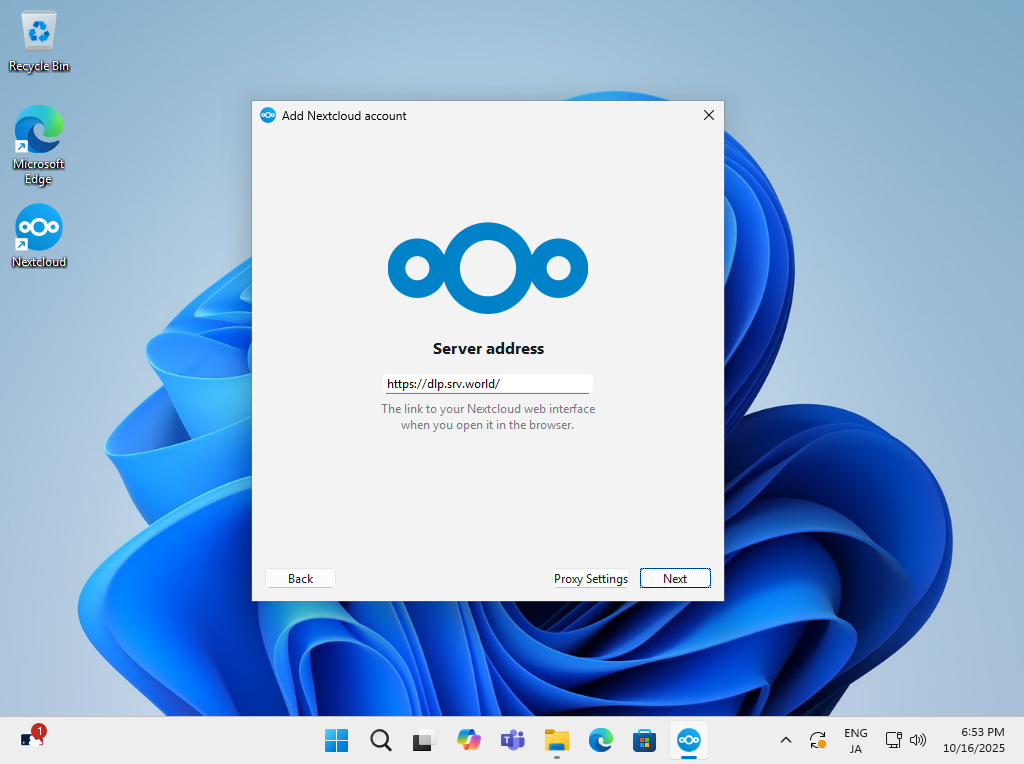
Task: Open Microsoft Store from the taskbar
Action: [644, 740]
